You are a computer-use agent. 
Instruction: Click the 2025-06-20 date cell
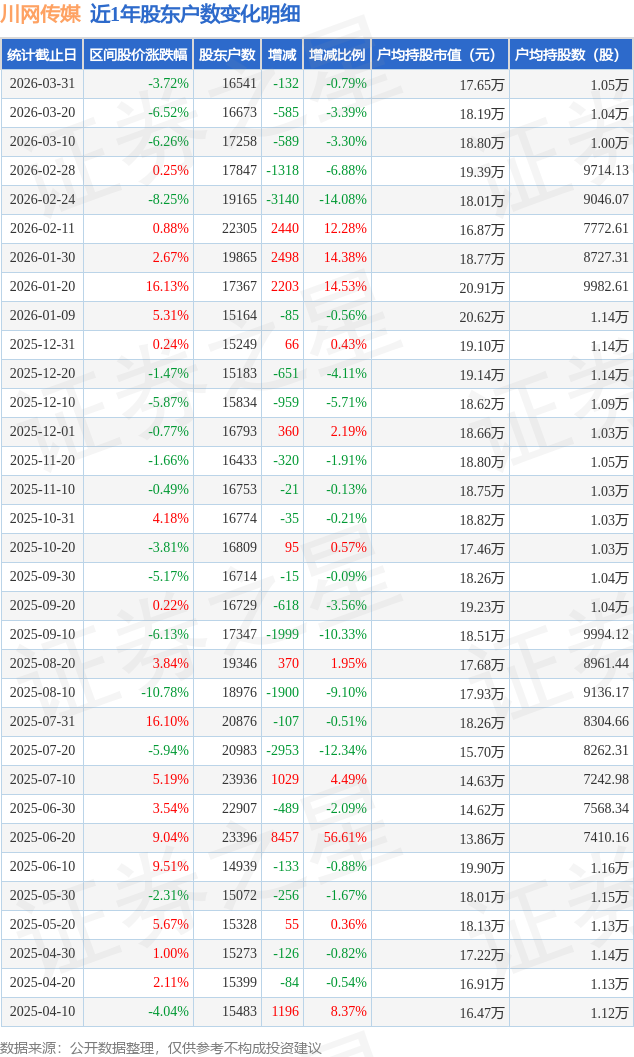(x=42, y=838)
